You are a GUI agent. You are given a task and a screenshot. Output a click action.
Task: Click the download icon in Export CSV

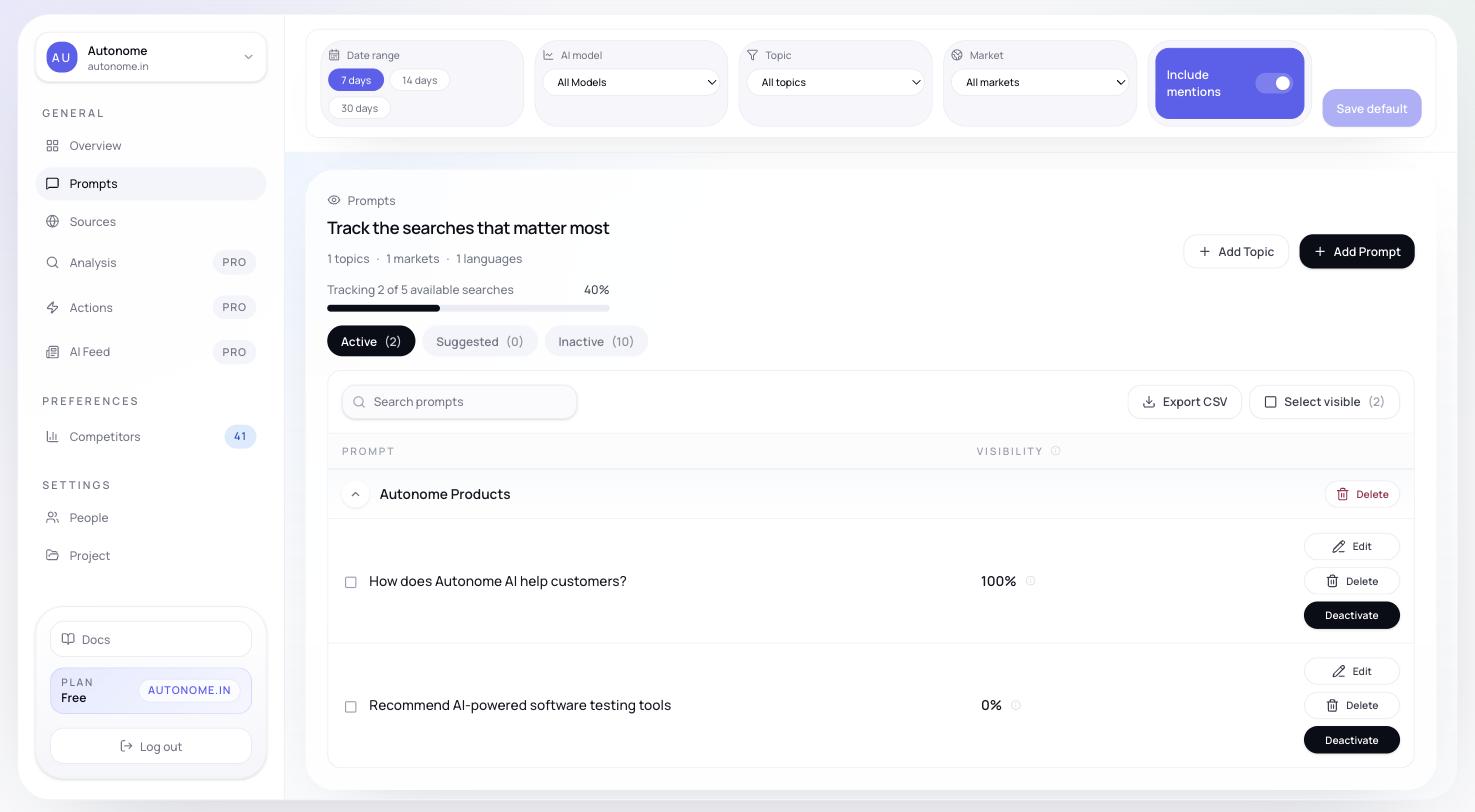(1149, 402)
